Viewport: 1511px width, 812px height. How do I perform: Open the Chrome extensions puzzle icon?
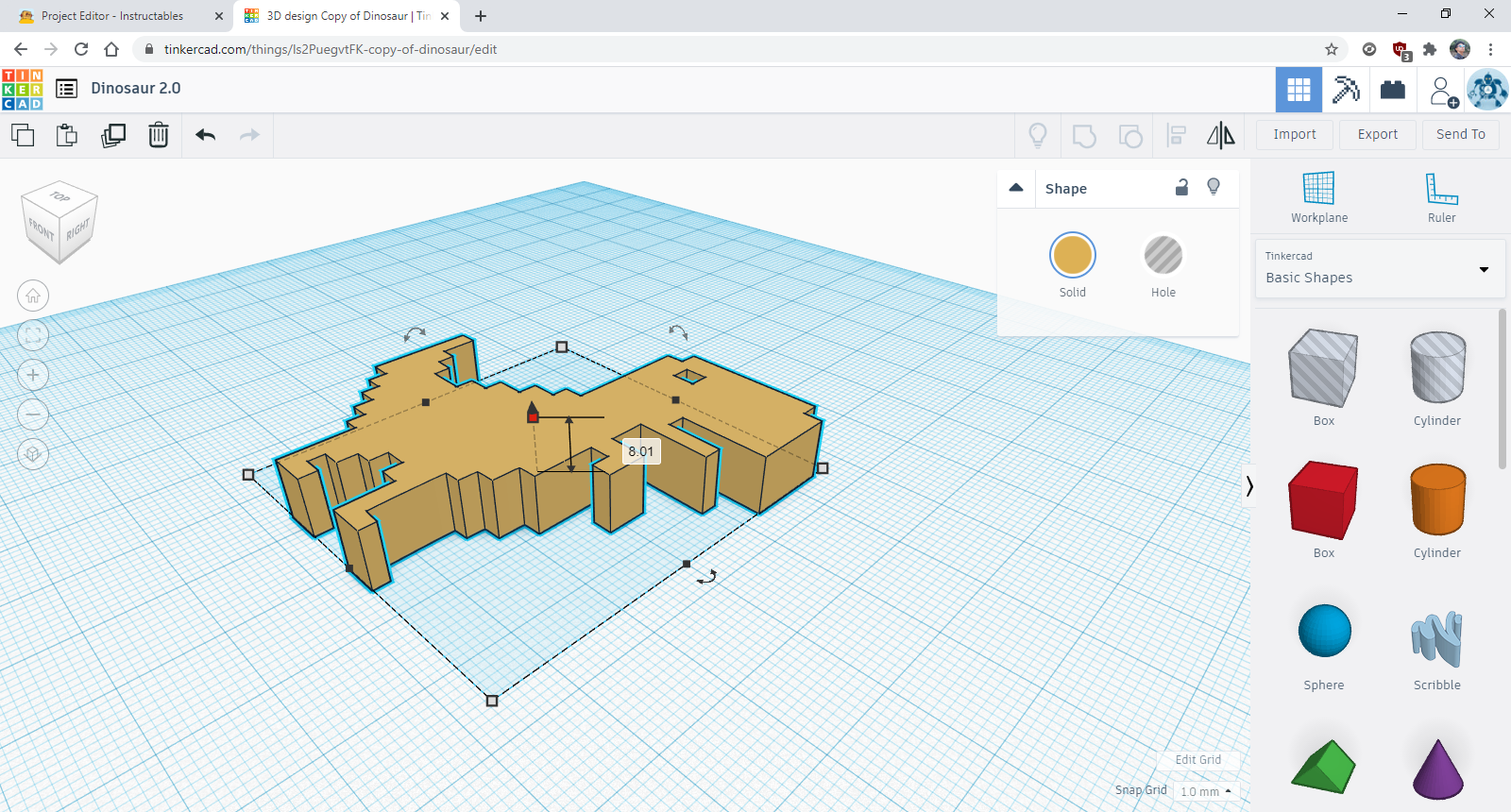1430,49
